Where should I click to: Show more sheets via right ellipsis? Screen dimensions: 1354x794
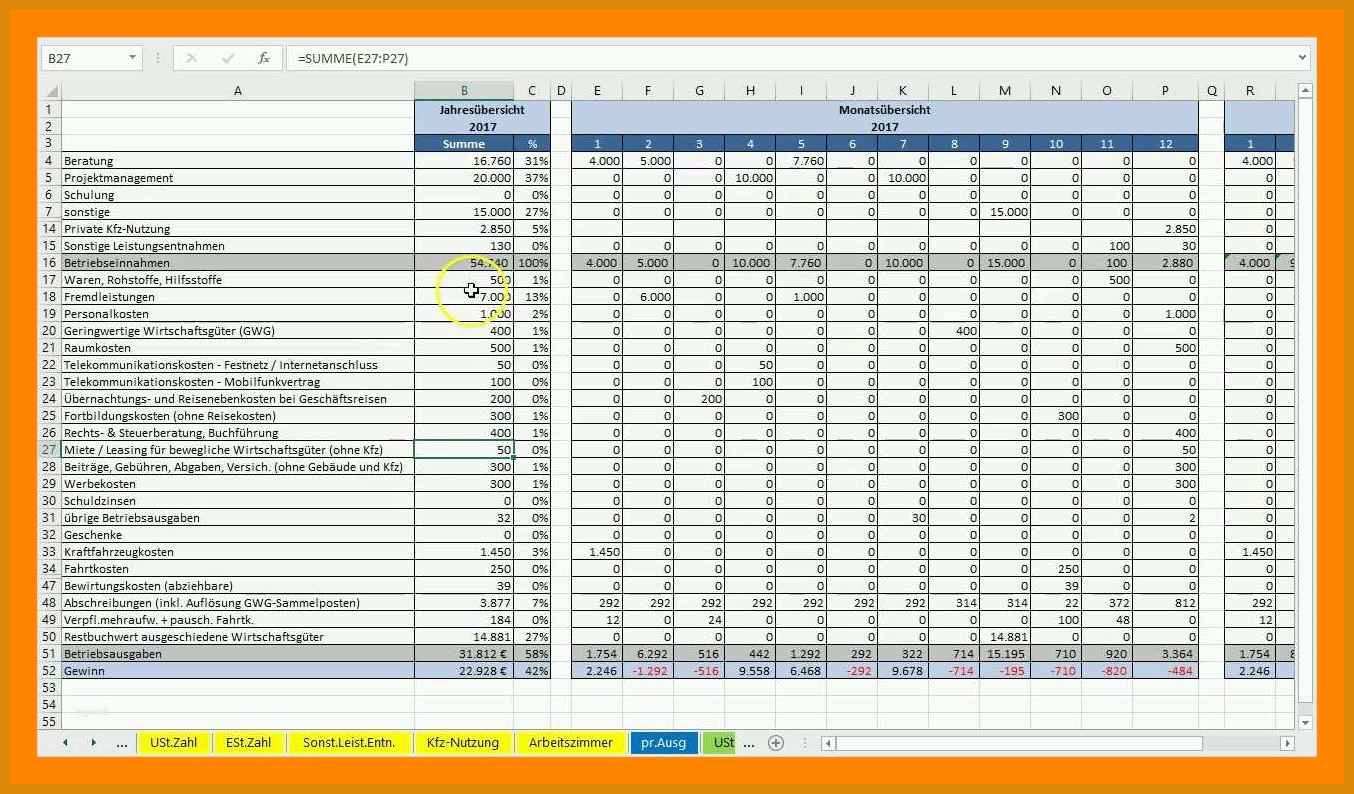749,743
